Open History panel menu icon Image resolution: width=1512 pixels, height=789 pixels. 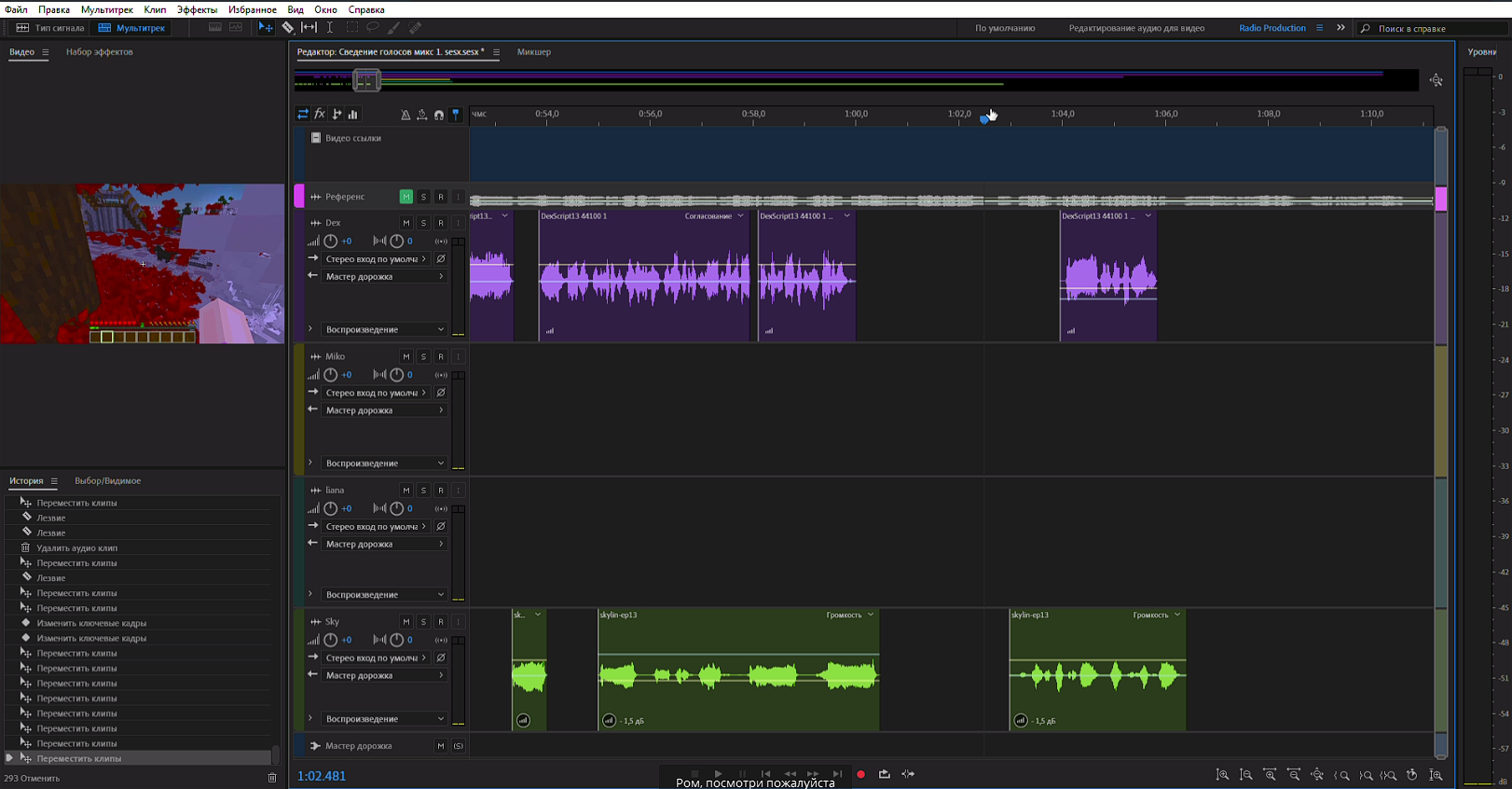(x=54, y=481)
